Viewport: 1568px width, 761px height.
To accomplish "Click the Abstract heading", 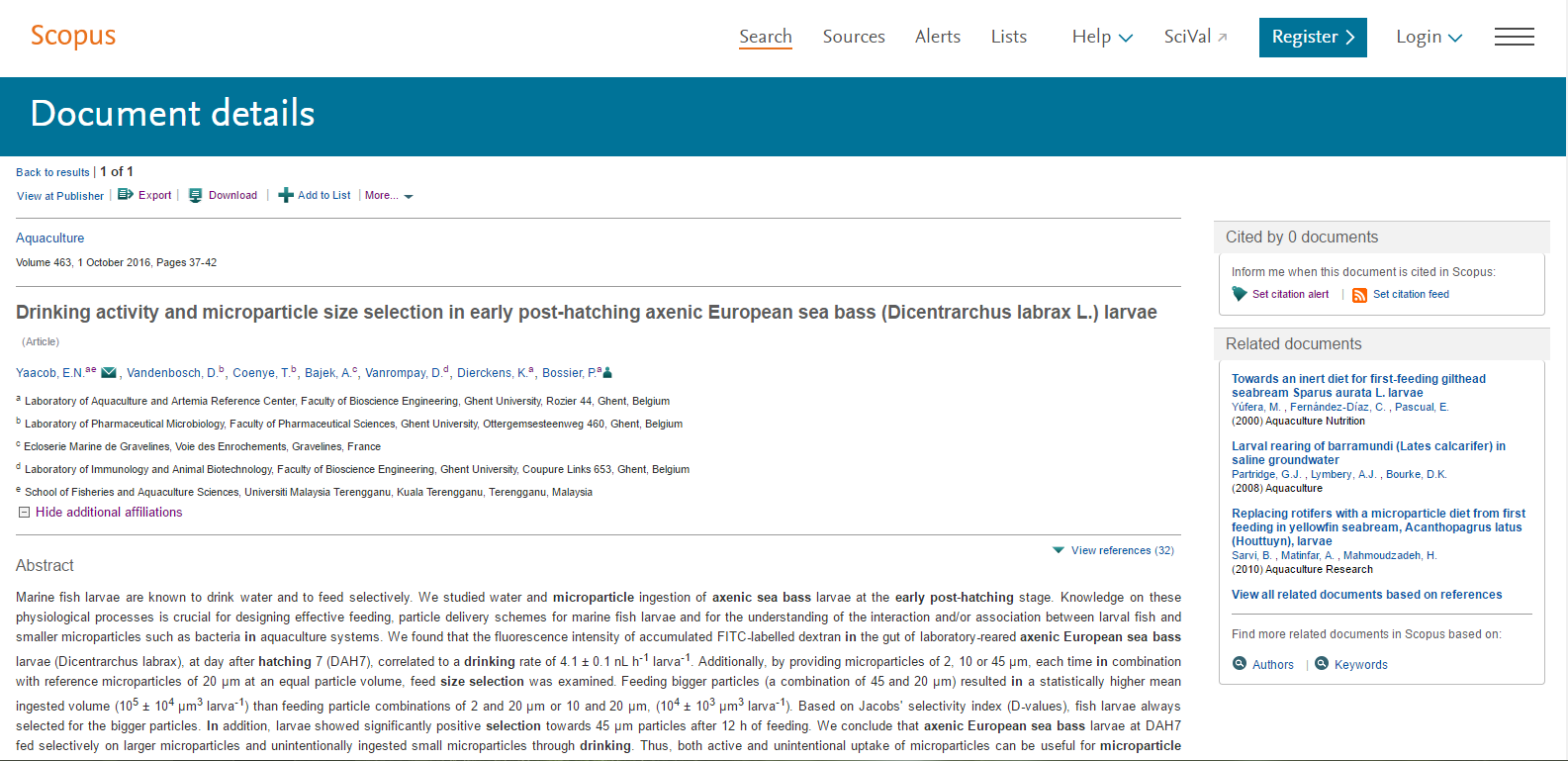I will coord(45,565).
